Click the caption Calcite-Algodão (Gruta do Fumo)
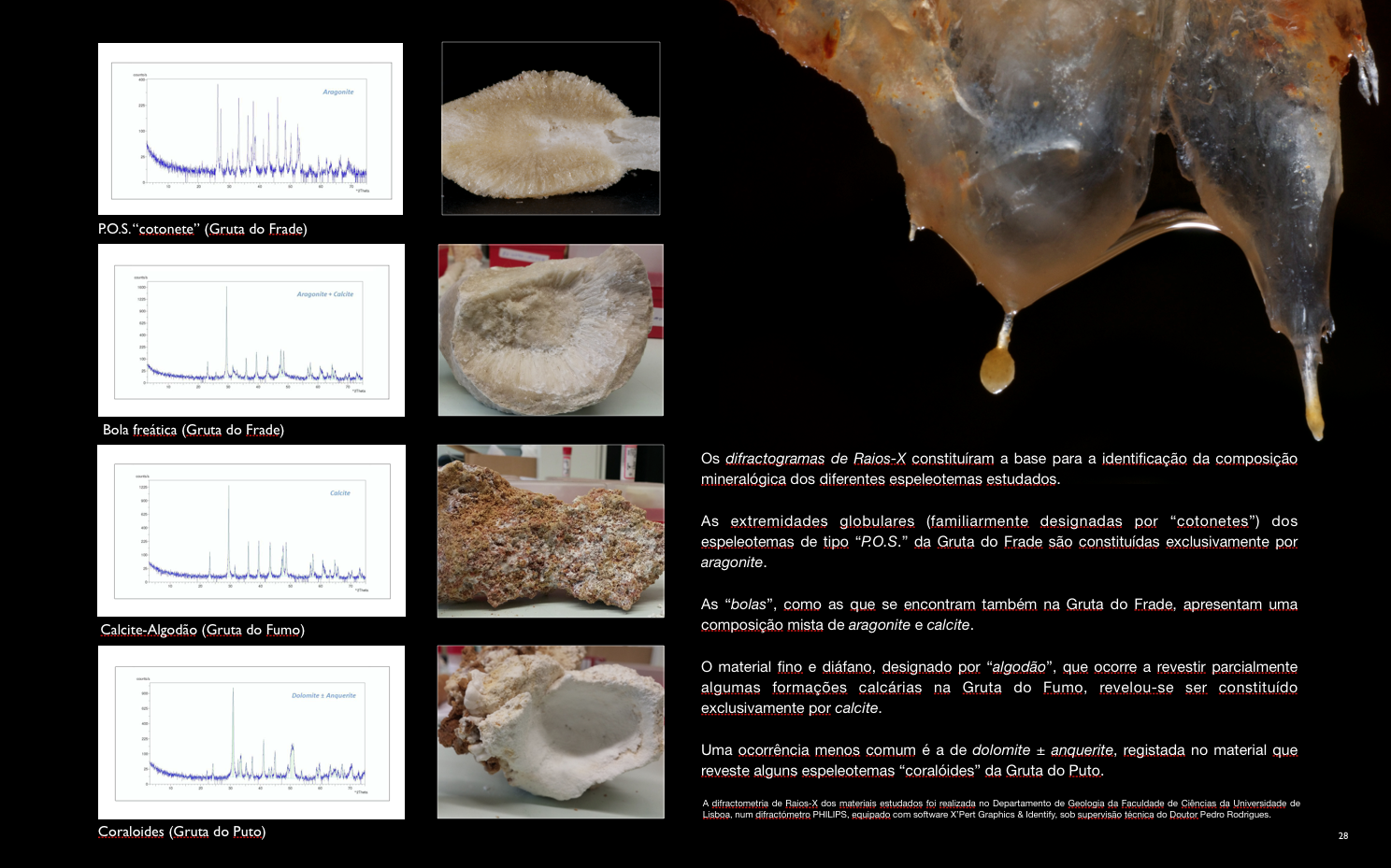Viewport: 1391px width, 868px height. tap(203, 630)
